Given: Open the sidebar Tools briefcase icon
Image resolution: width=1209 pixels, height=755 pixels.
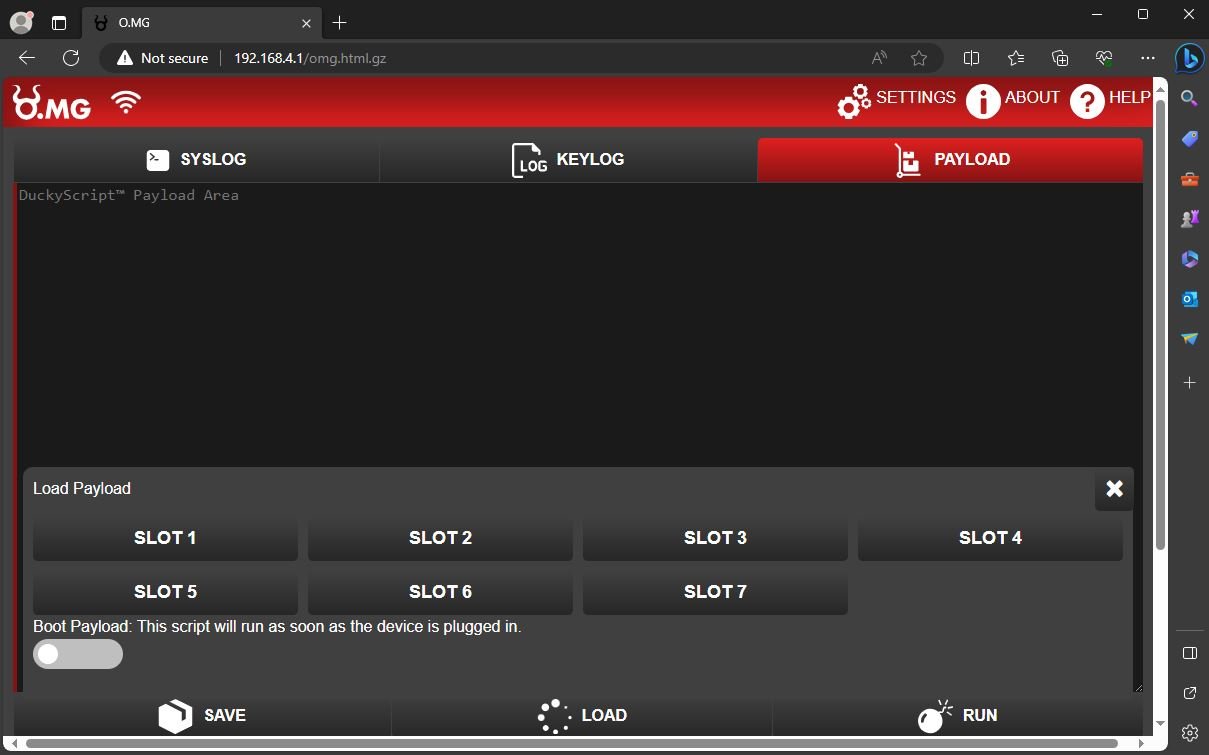Looking at the screenshot, I should point(1189,179).
